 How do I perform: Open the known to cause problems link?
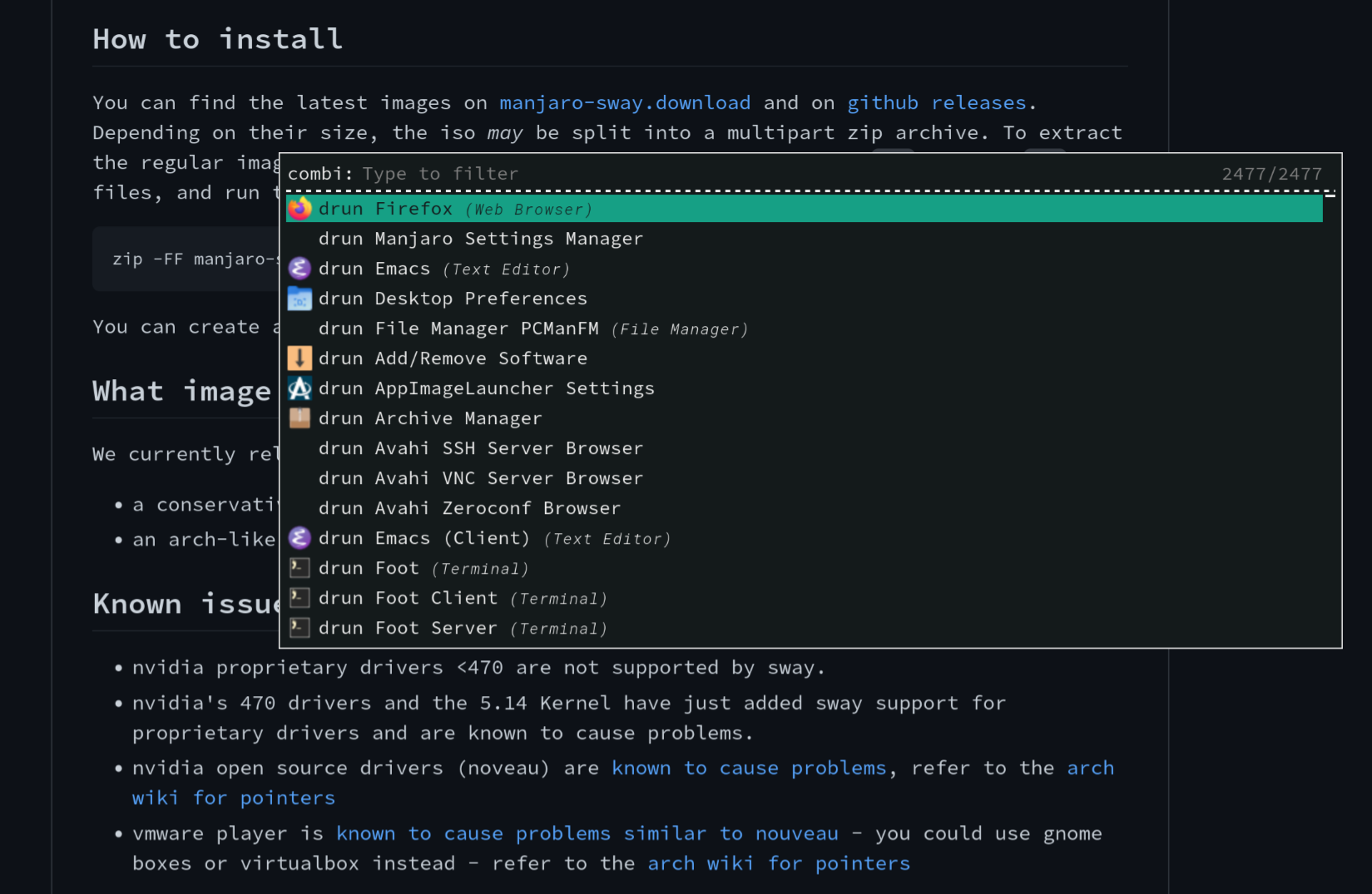point(749,768)
